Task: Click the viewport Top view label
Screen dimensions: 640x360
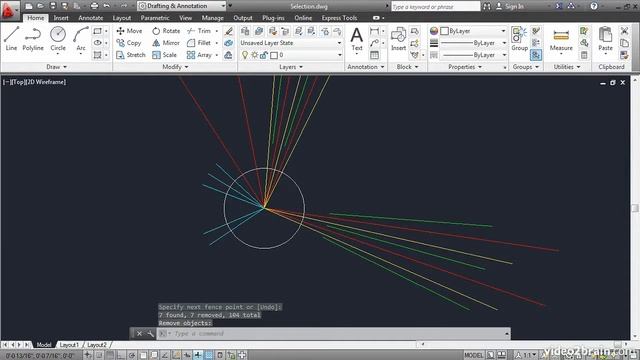Action: [17, 82]
